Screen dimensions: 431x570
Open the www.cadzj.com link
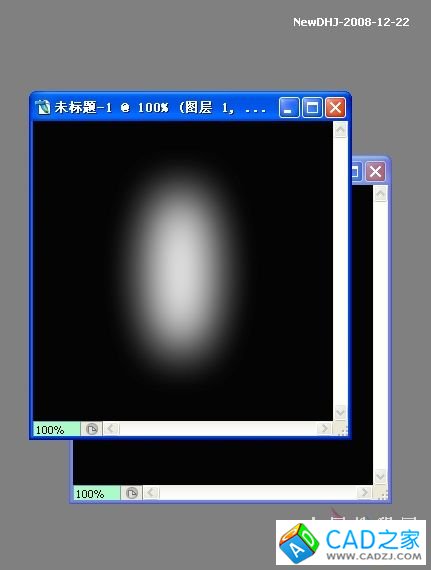(x=374, y=556)
